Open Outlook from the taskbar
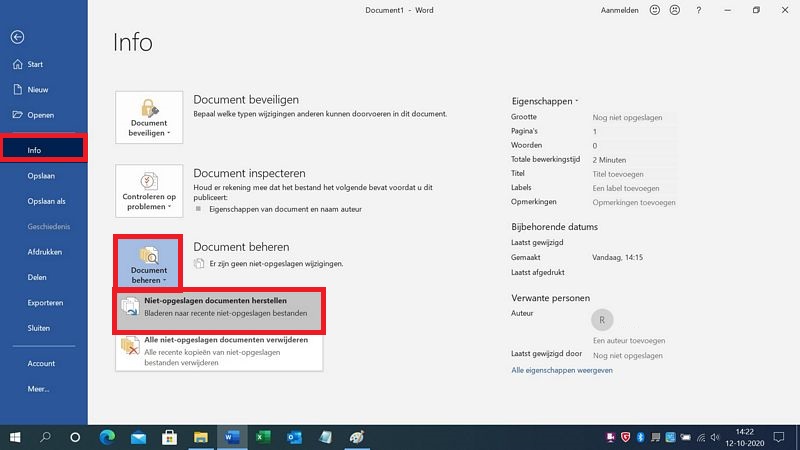The height and width of the screenshot is (450, 800). (x=294, y=437)
